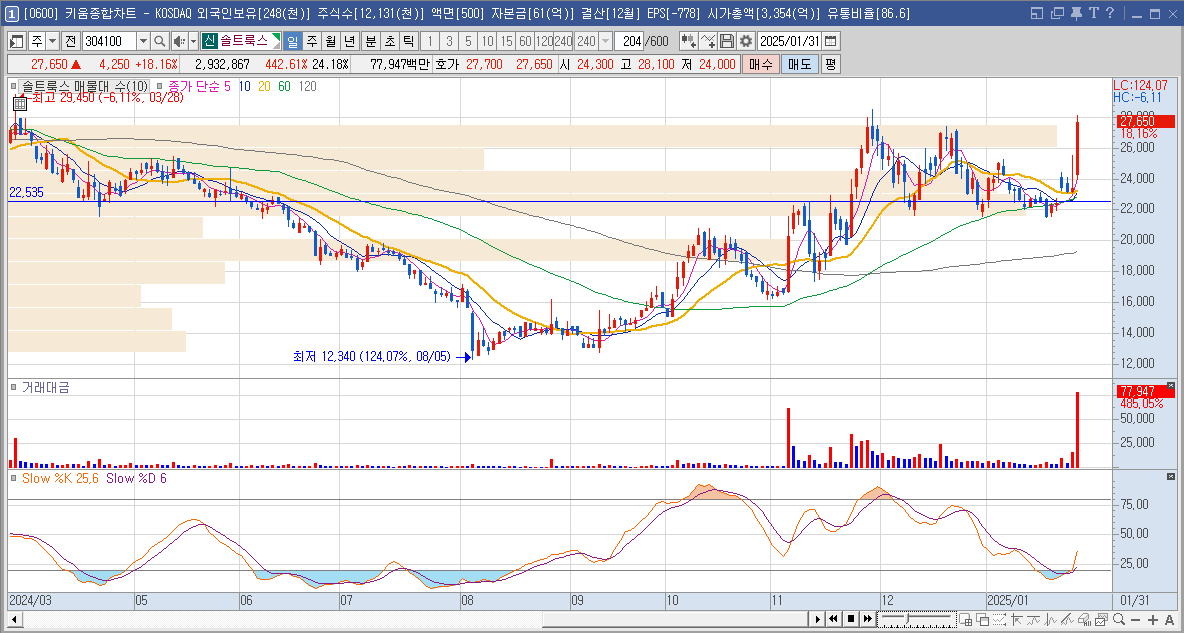Viewport: 1184px width, 633px height.
Task: Click the add candlestick chart icon
Action: pos(688,41)
